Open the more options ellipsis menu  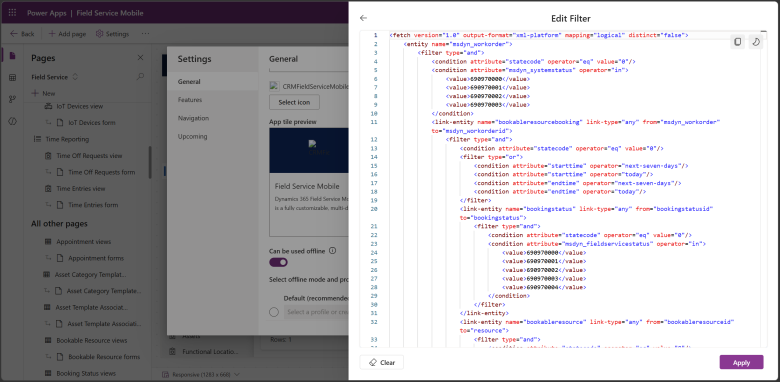click(x=145, y=34)
